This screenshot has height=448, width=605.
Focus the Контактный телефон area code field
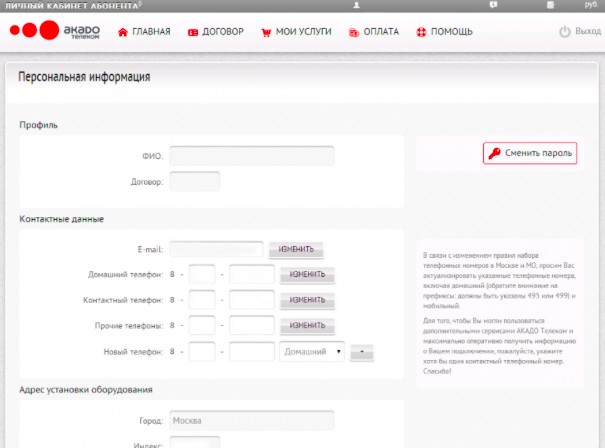coord(202,300)
